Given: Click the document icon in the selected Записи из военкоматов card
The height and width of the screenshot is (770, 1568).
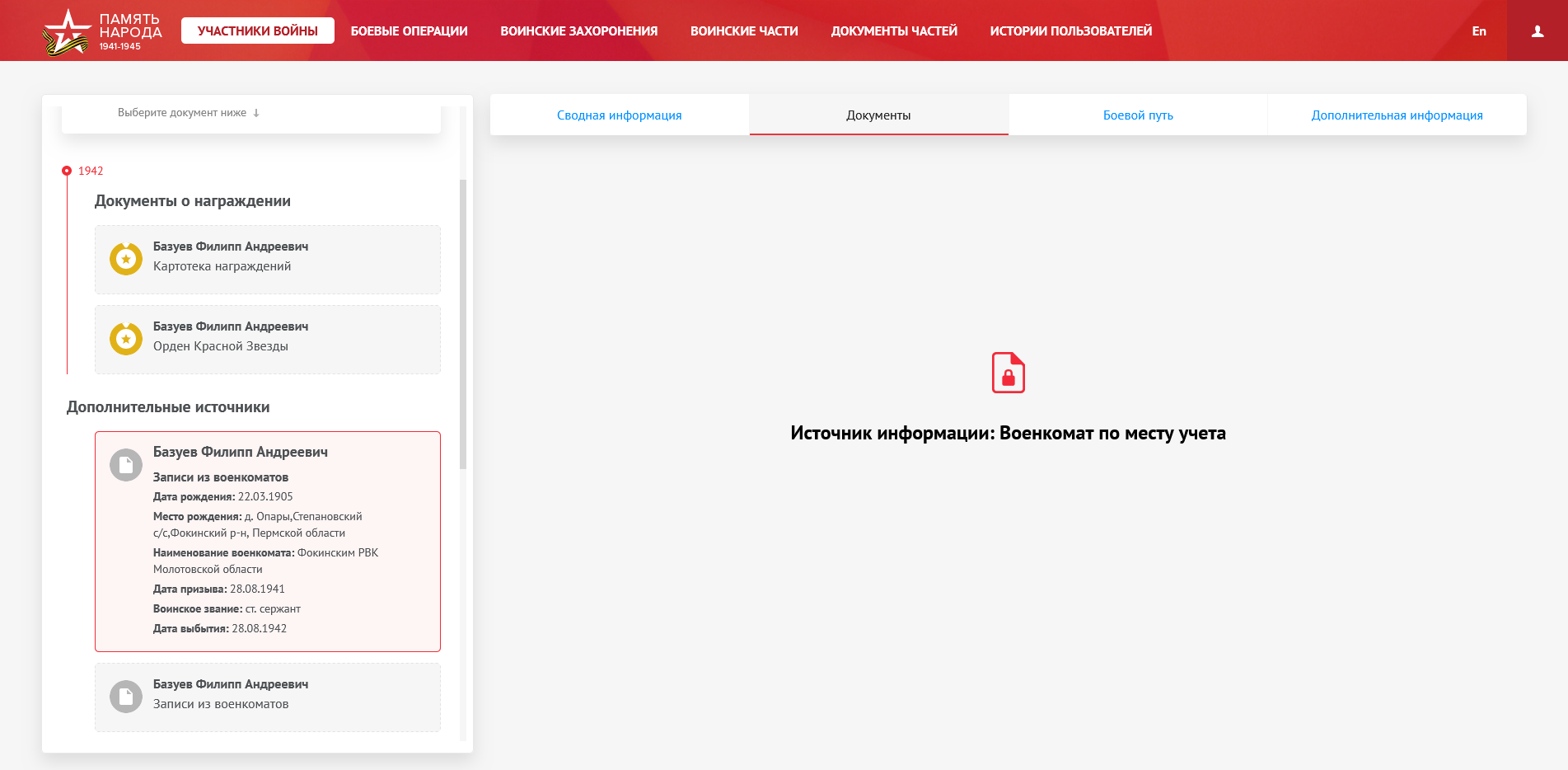Looking at the screenshot, I should click(126, 465).
